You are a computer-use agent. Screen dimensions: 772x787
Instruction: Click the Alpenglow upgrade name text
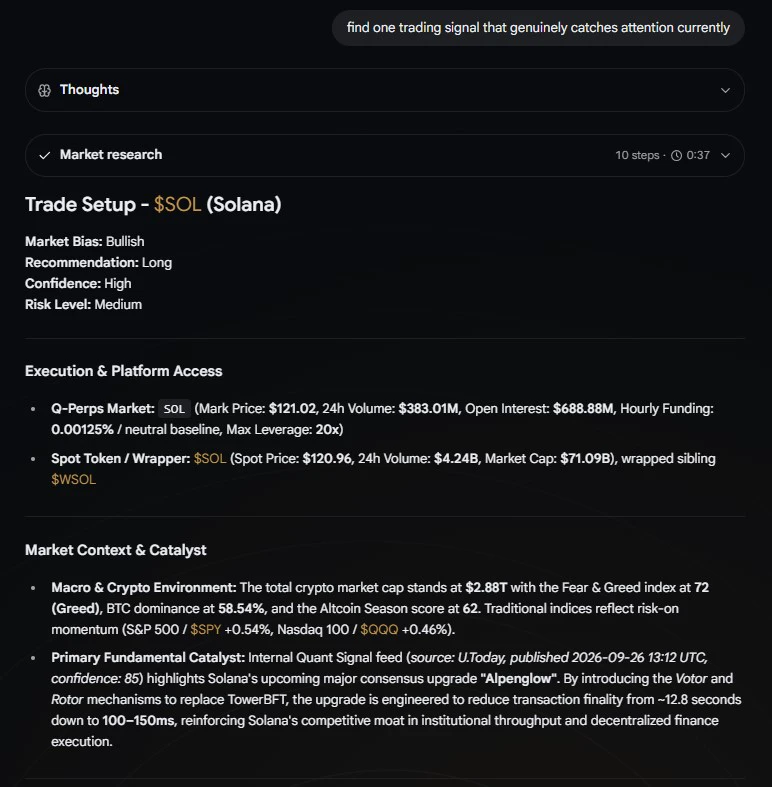pos(519,679)
